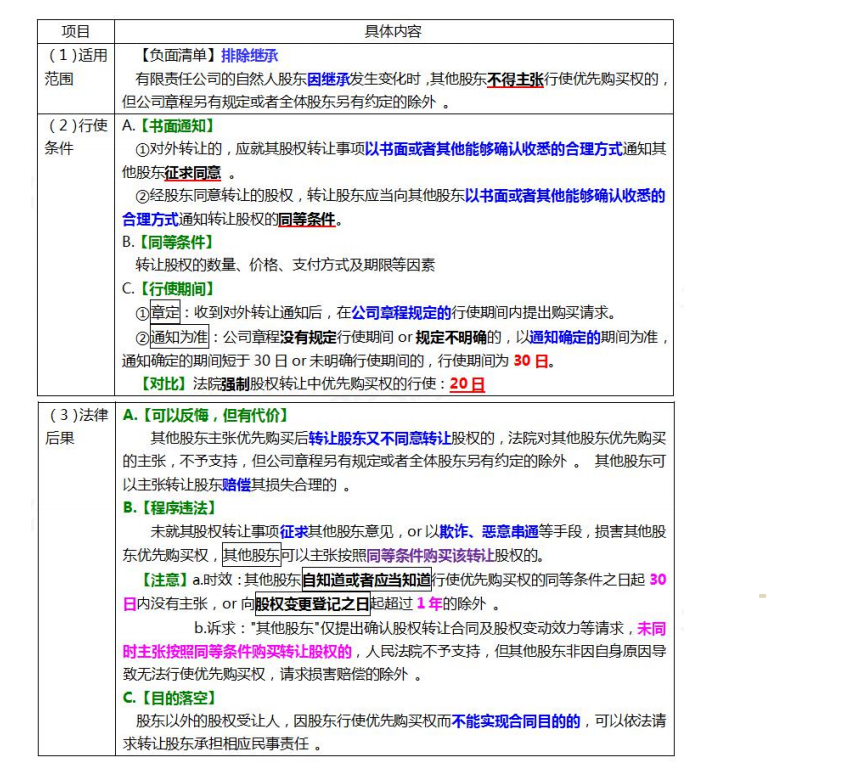This screenshot has width=856, height=778.
Task: Click the underlined '征求同意' text
Action: (x=193, y=173)
